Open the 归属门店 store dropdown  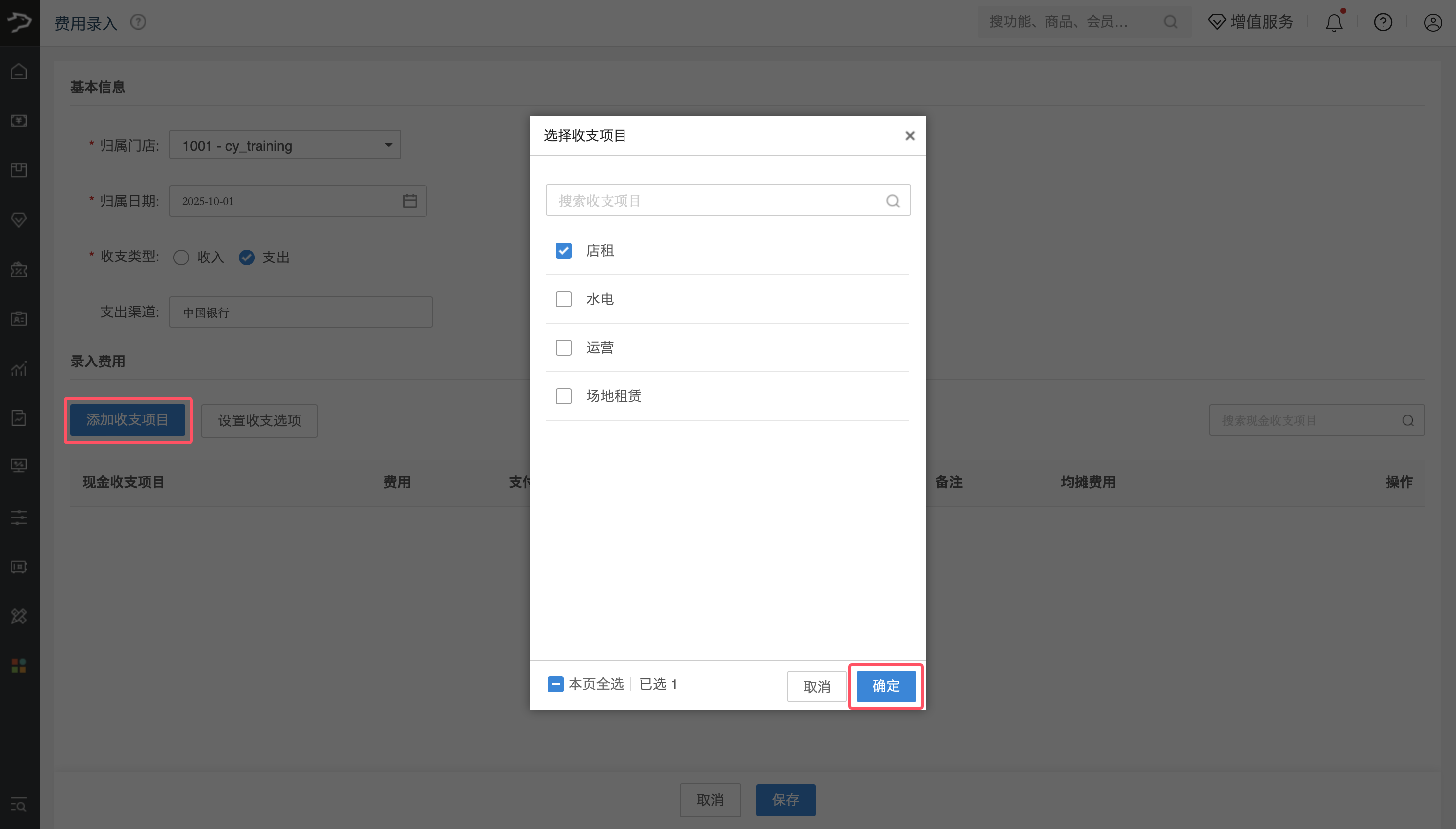pos(284,145)
